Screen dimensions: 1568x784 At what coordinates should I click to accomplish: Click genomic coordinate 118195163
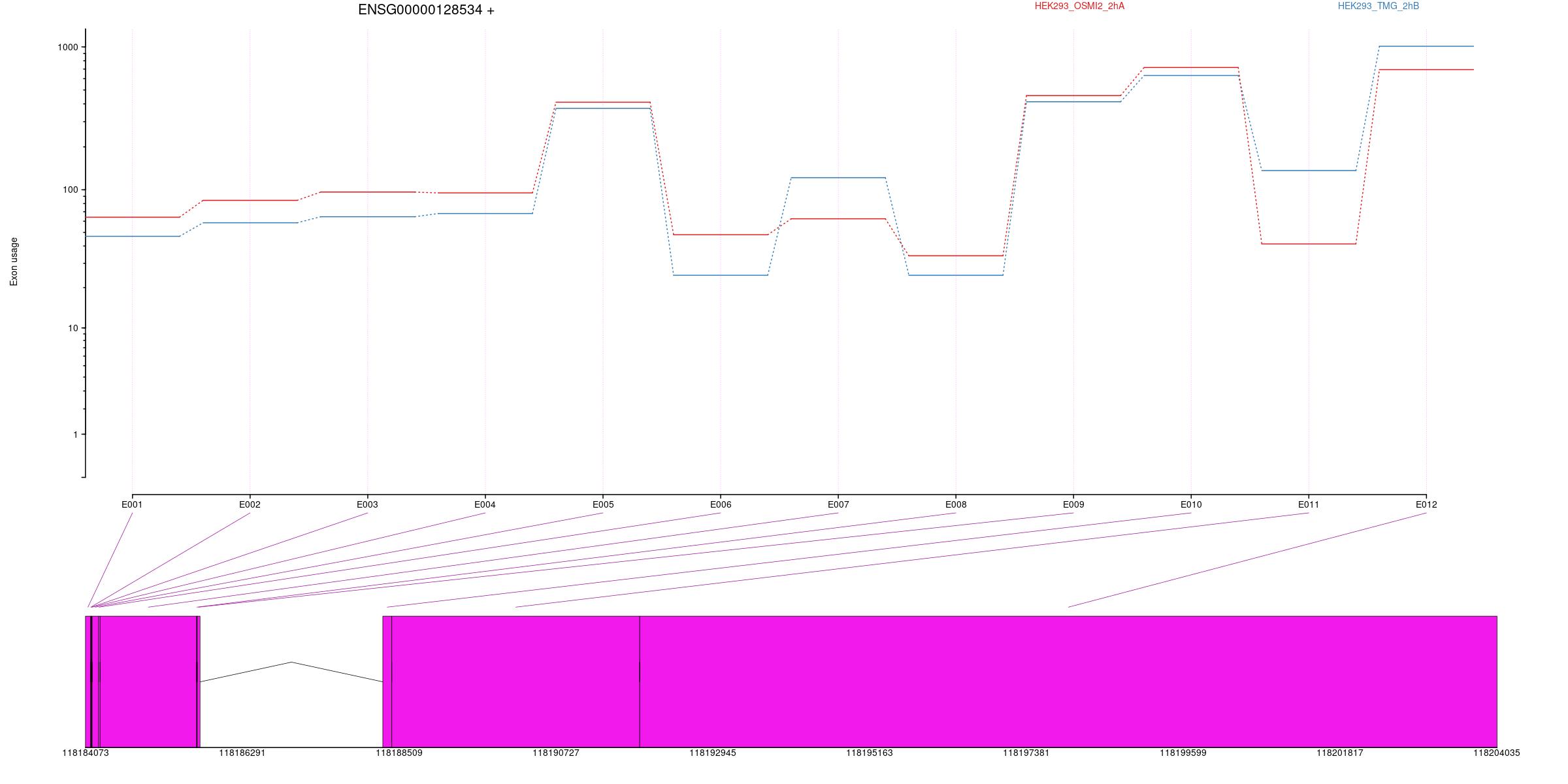pos(870,753)
